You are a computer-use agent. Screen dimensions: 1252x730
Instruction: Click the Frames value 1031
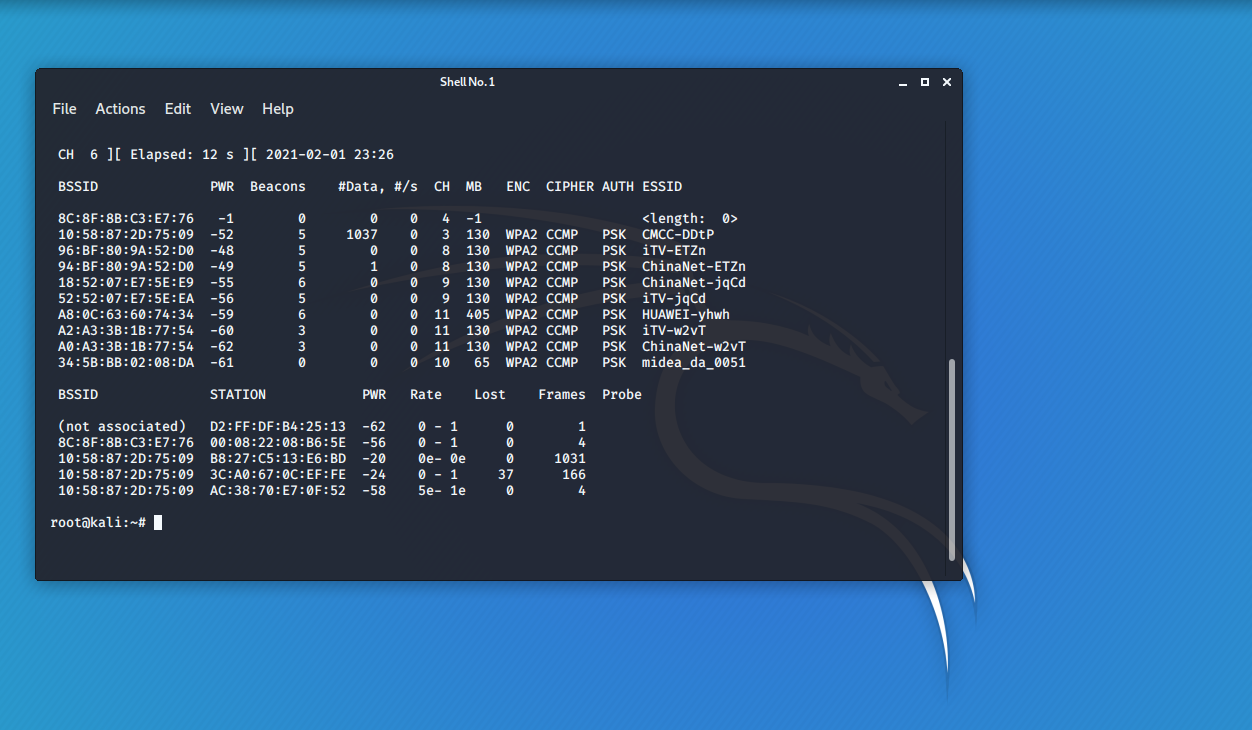tap(570, 459)
